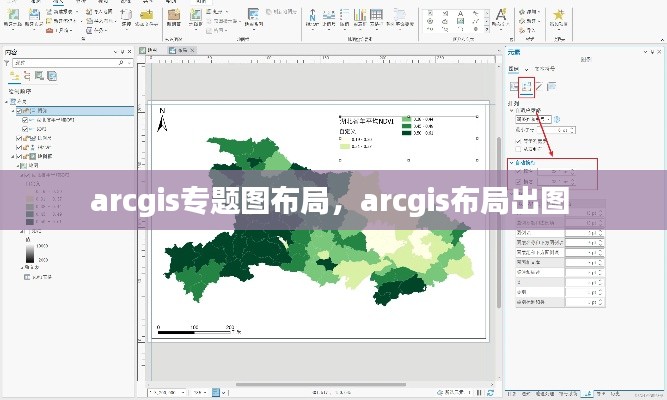Expand the graphics gallery with the bottom arrow
The width and height of the screenshot is (667, 400).
click(x=487, y=29)
